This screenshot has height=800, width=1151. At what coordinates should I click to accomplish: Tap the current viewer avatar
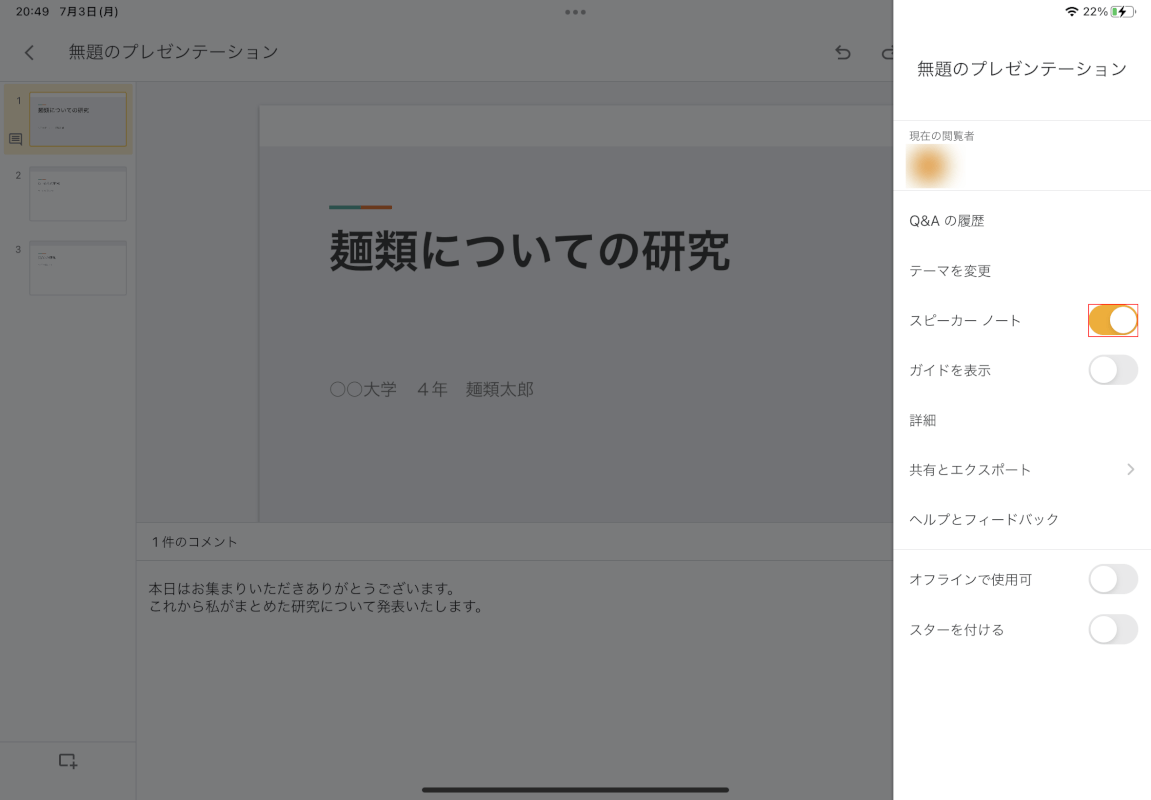point(928,166)
